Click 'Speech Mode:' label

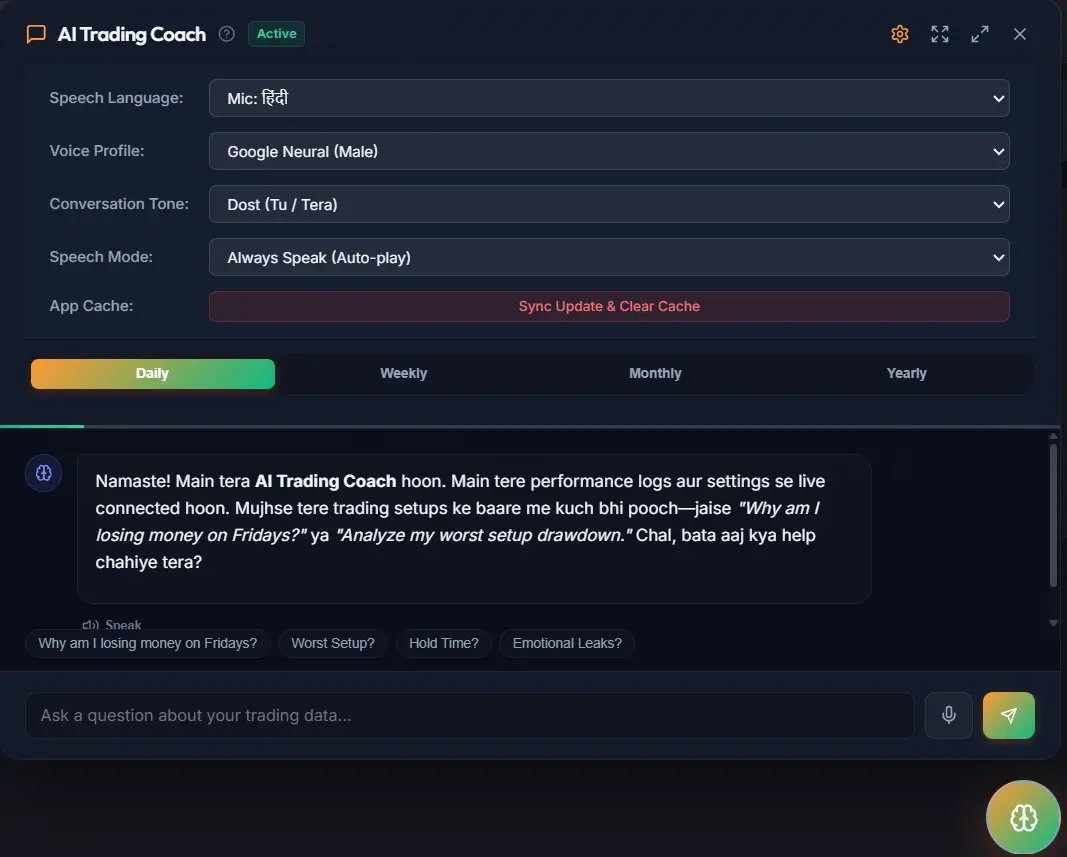coord(101,257)
